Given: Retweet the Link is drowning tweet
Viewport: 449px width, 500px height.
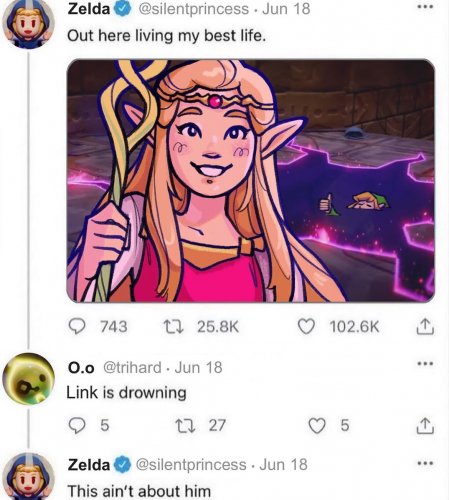Looking at the screenshot, I should (x=185, y=425).
